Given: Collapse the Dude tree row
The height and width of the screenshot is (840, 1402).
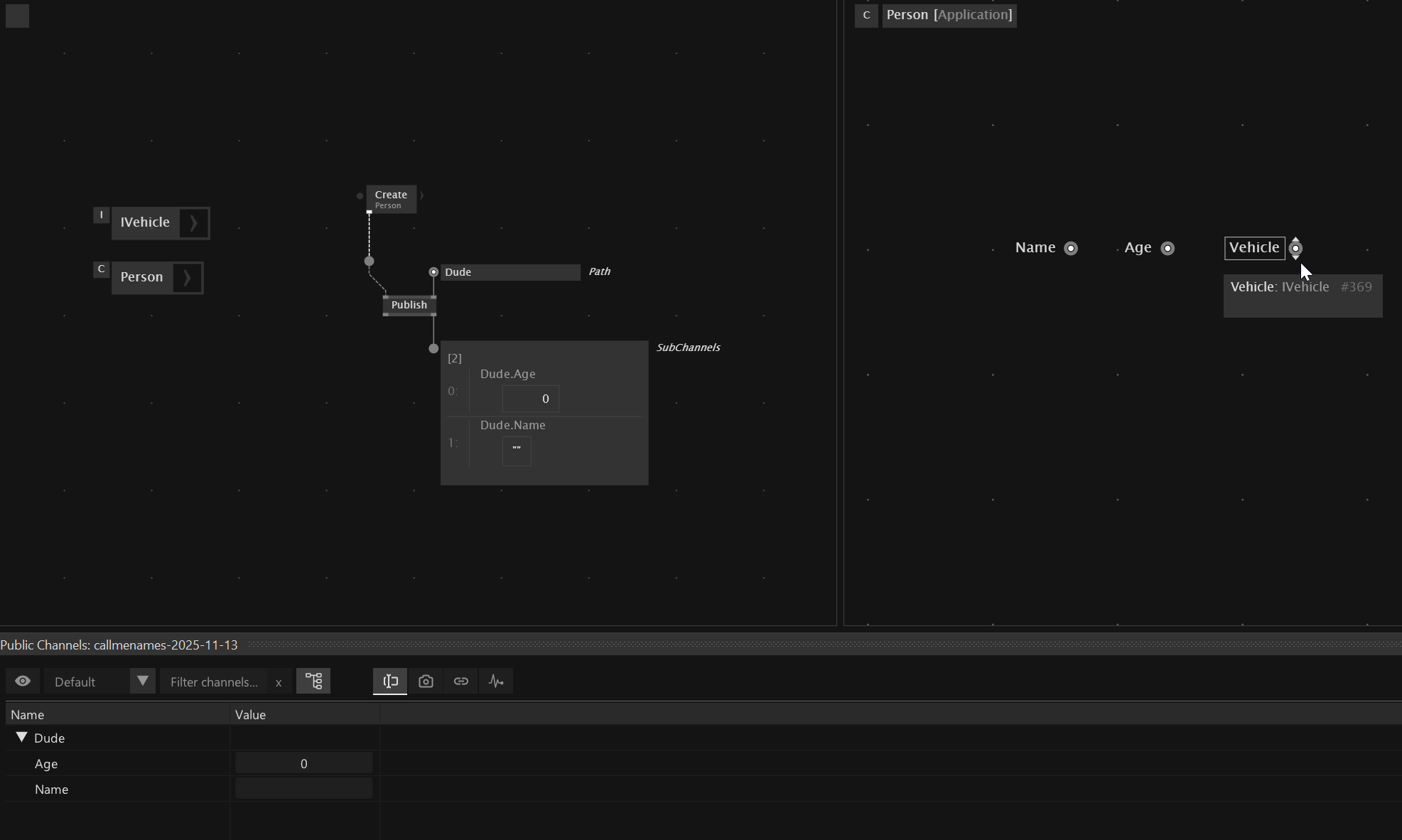Looking at the screenshot, I should click(21, 738).
